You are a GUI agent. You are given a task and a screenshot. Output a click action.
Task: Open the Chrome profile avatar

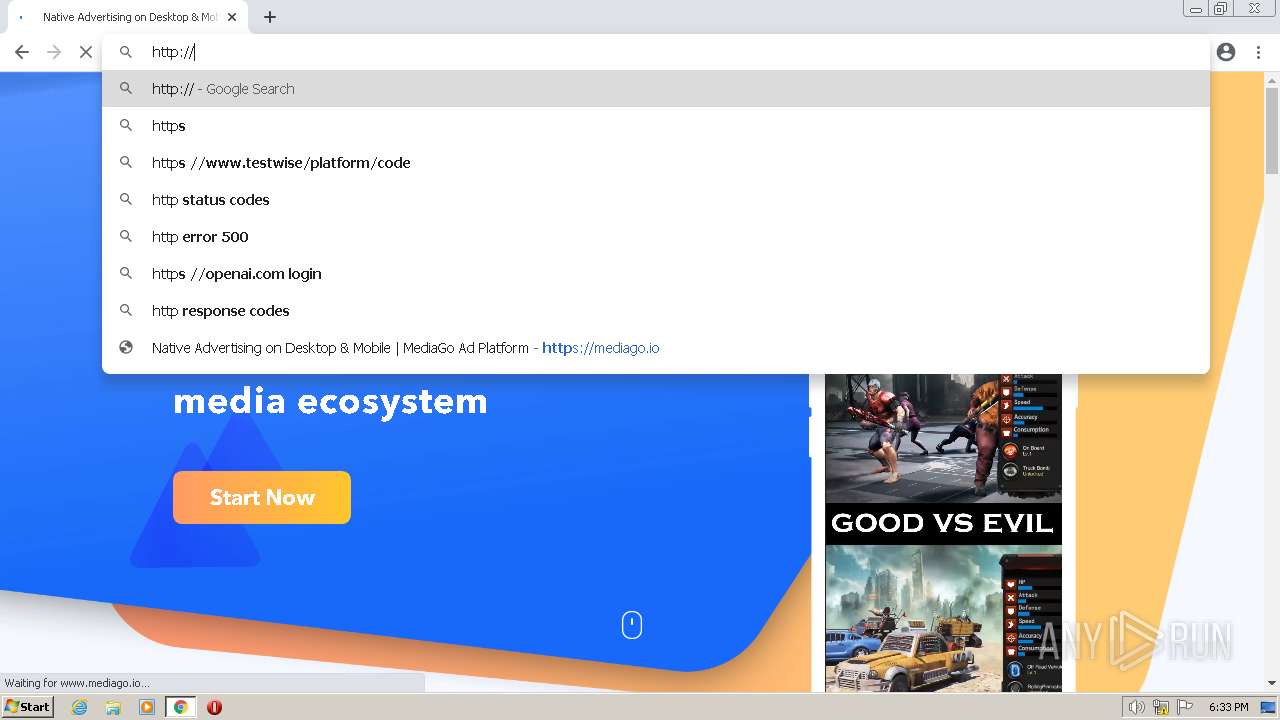coord(1226,52)
